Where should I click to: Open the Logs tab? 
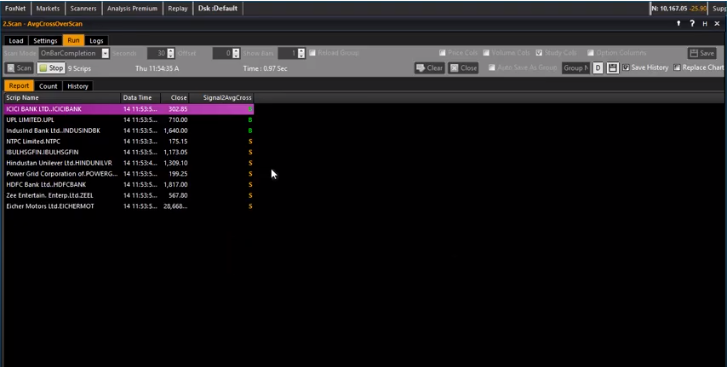(96, 41)
